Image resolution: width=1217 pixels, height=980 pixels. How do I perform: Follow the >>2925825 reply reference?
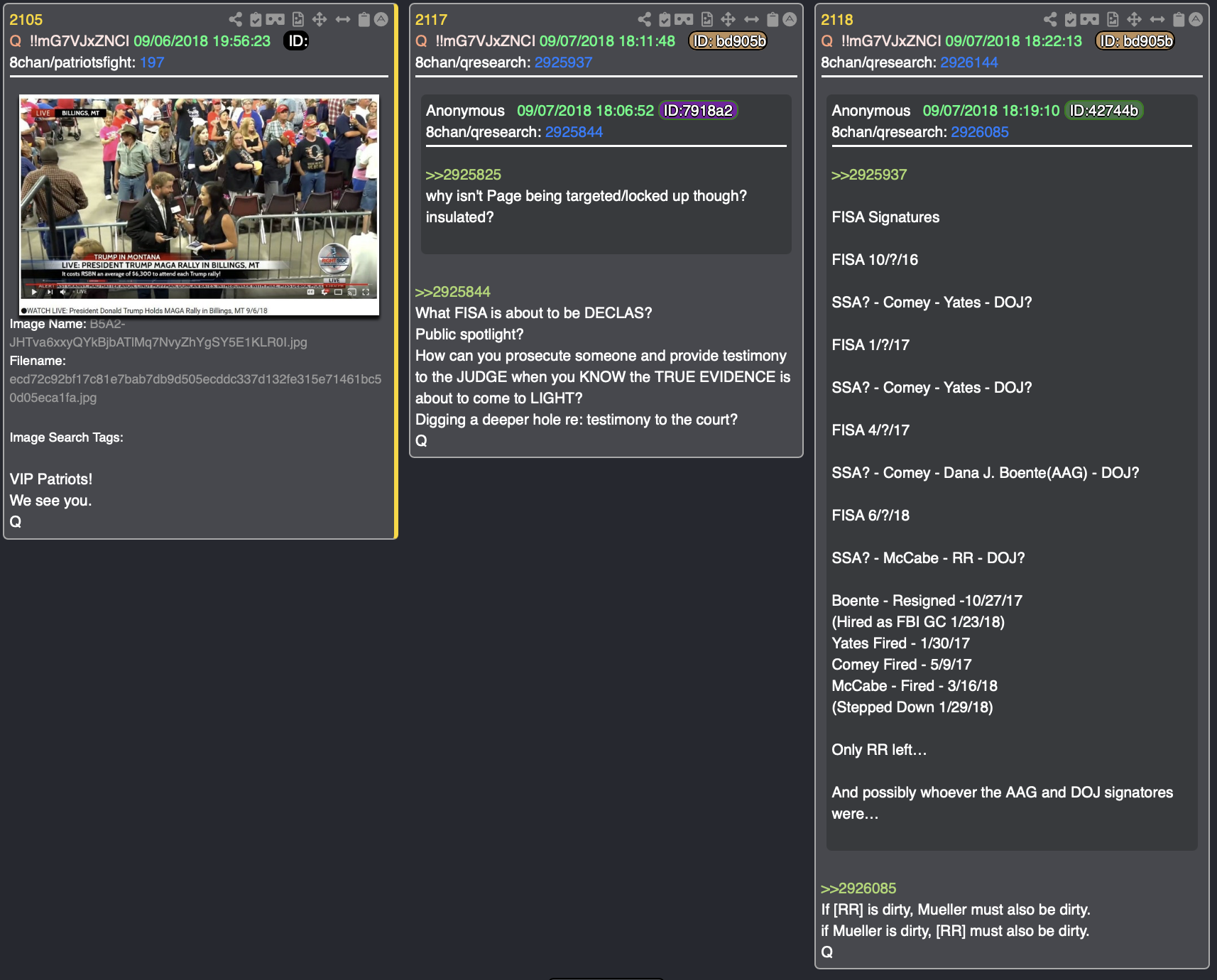coord(464,175)
